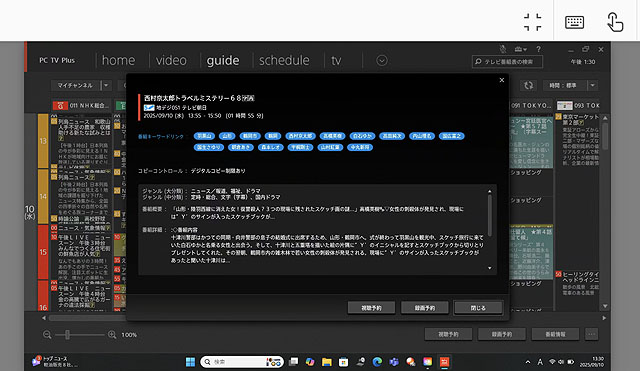Expand the circled chevron next to tv tab
Screen dimensions: 640x371
coord(382,60)
